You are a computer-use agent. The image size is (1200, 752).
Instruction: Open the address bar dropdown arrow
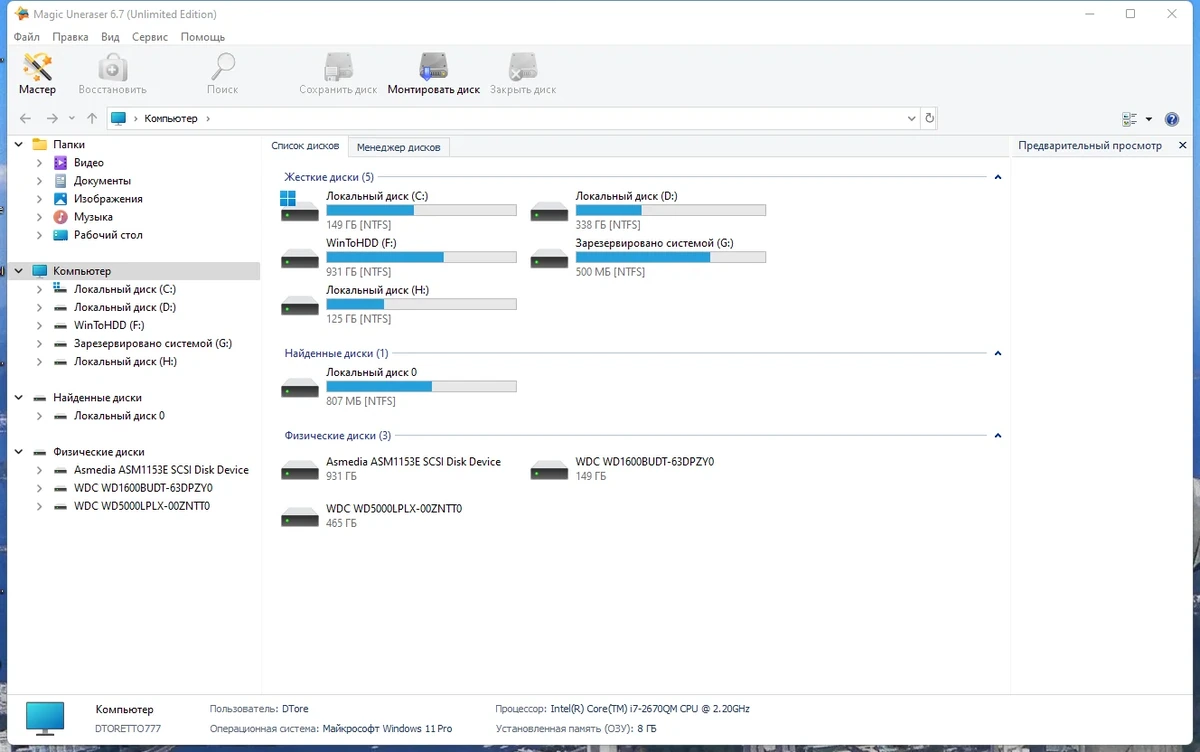911,118
